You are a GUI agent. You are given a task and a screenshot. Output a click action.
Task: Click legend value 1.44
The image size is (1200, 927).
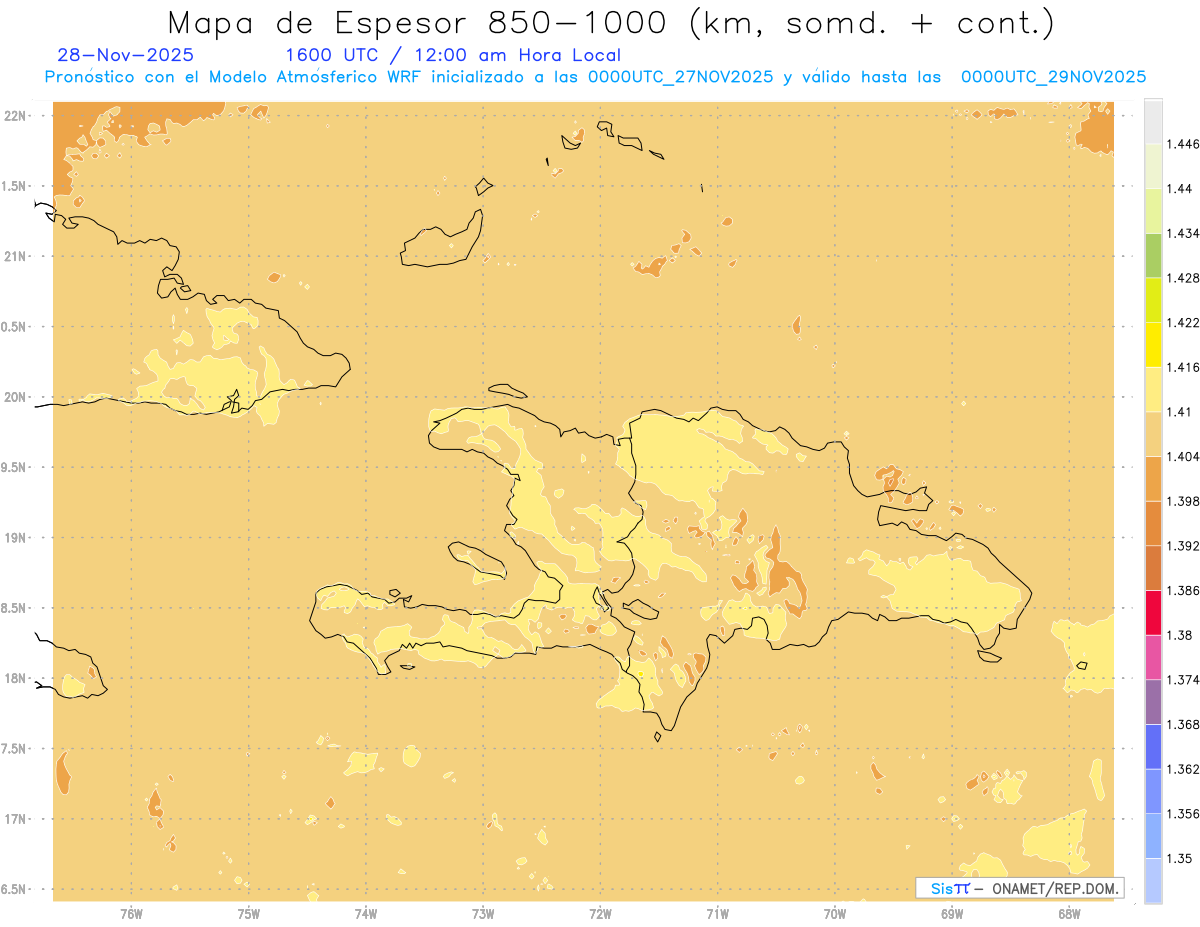point(1179,189)
